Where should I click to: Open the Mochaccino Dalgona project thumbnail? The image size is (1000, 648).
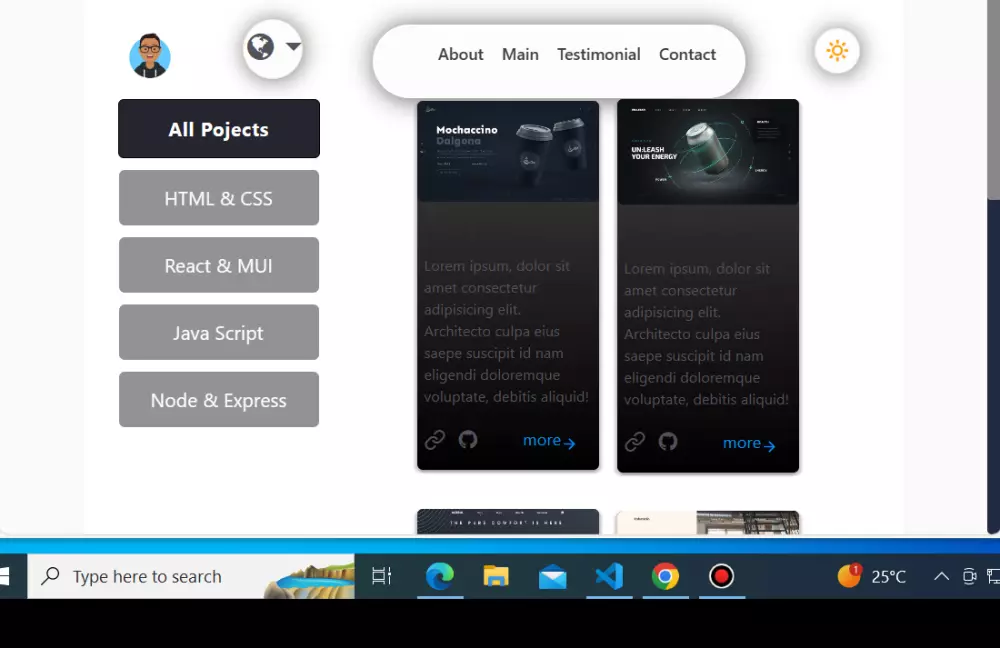[508, 151]
